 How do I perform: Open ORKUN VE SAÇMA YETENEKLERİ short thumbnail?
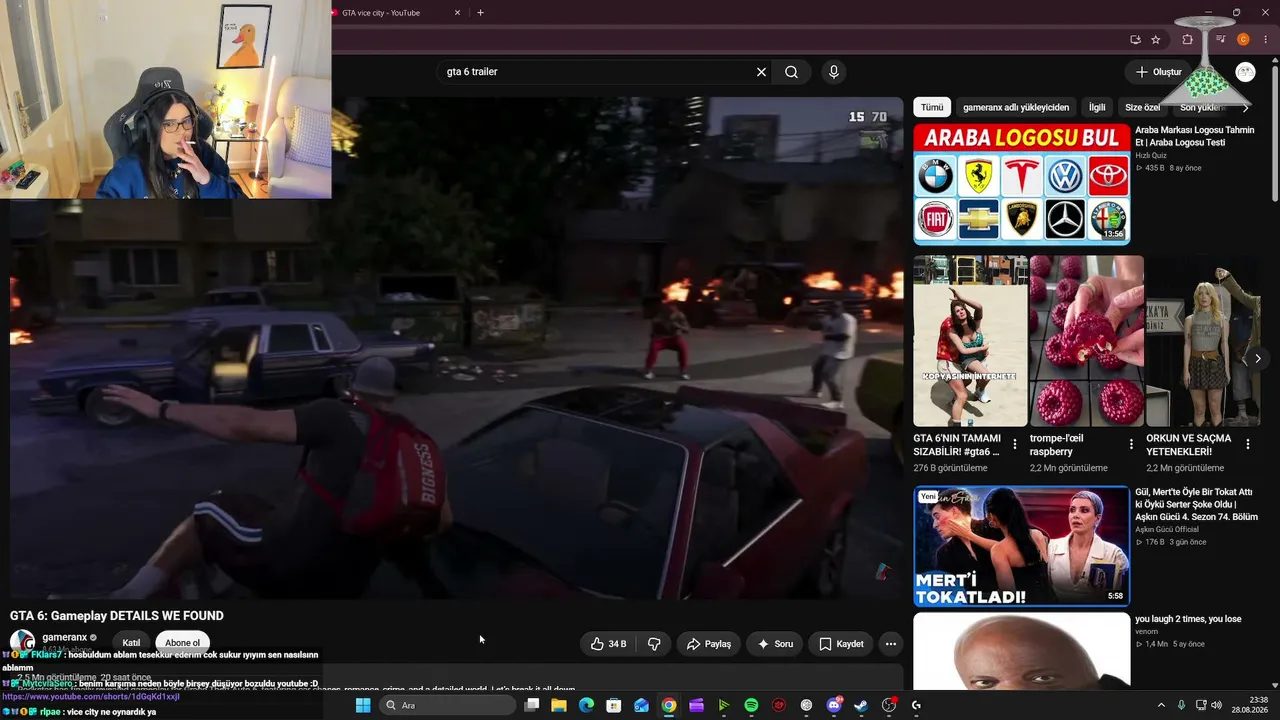coord(1203,341)
